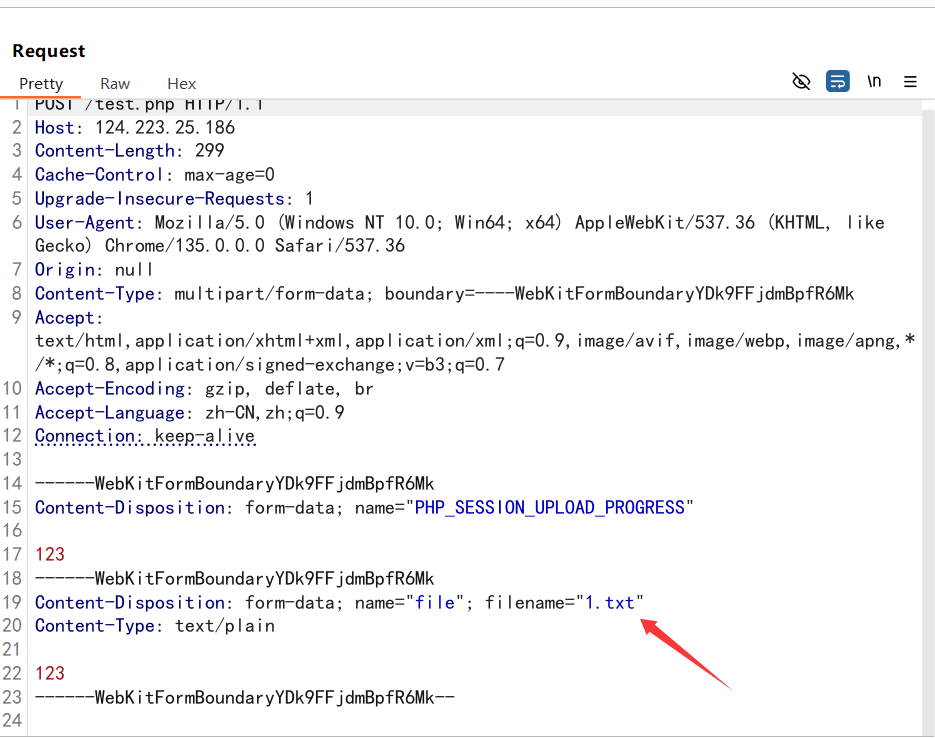935x738 pixels.
Task: Switch to the Hex tab
Action: pos(182,84)
